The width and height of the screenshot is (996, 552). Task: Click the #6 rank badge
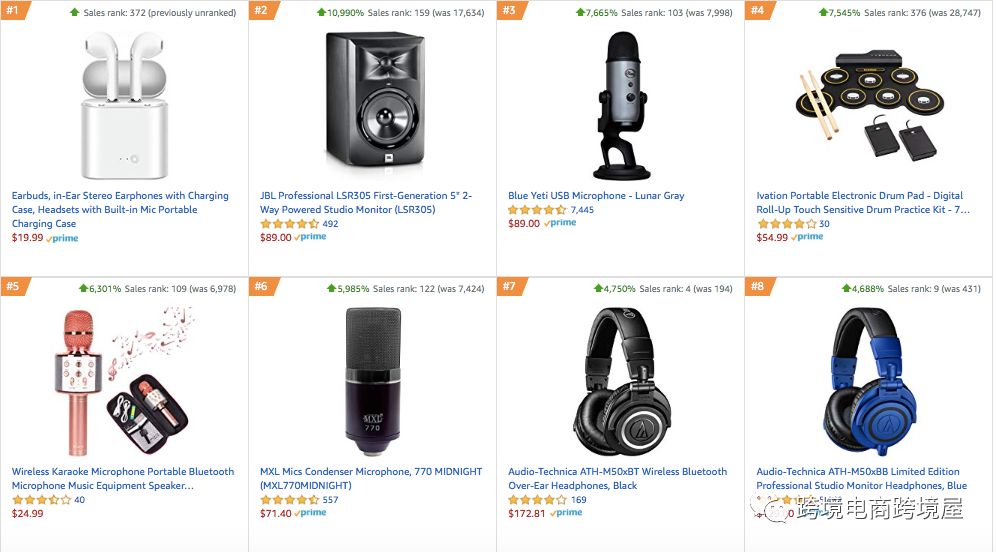(x=261, y=287)
